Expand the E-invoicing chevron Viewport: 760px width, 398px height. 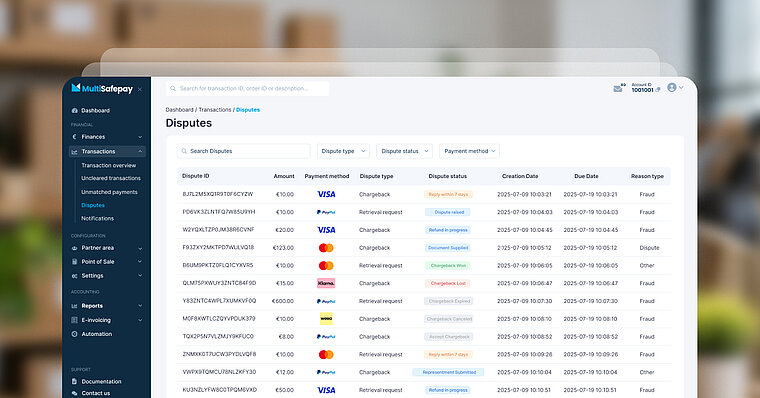pos(140,320)
